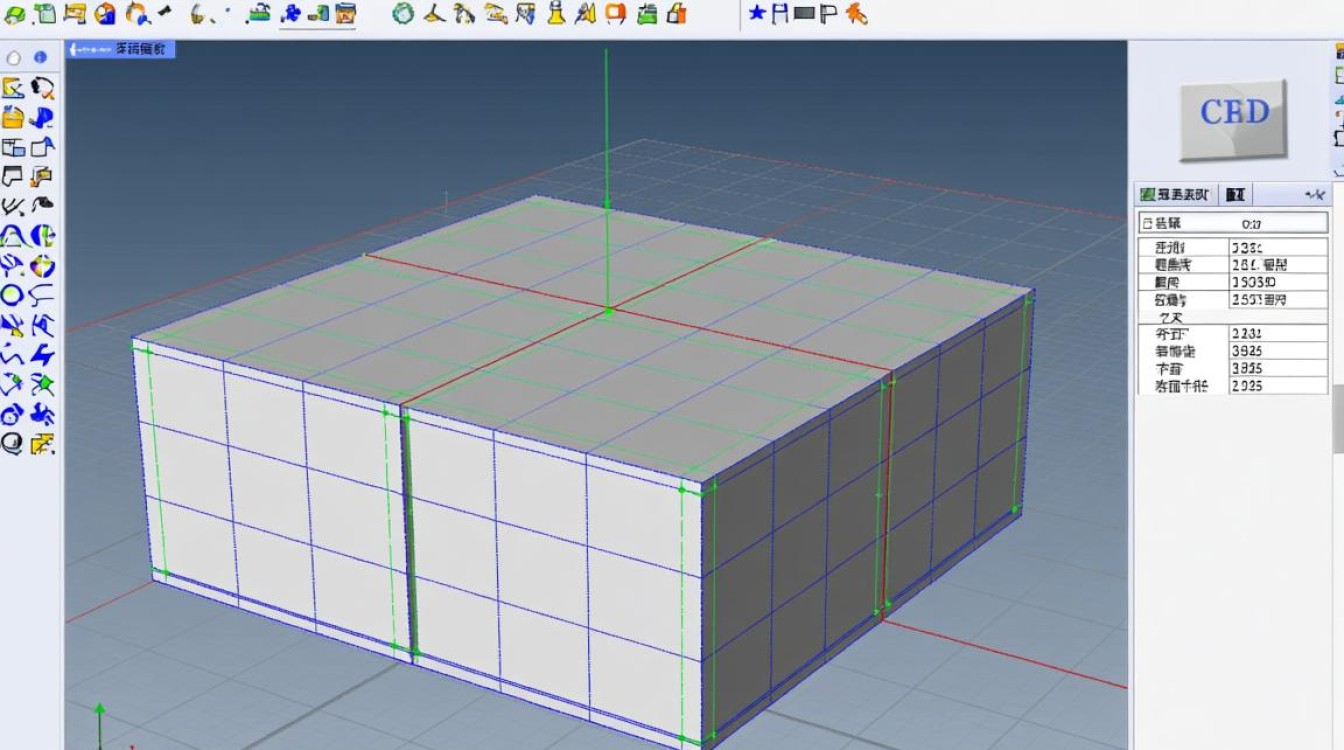1344x750 pixels.
Task: Click the blue info circle icon
Action: (x=40, y=58)
